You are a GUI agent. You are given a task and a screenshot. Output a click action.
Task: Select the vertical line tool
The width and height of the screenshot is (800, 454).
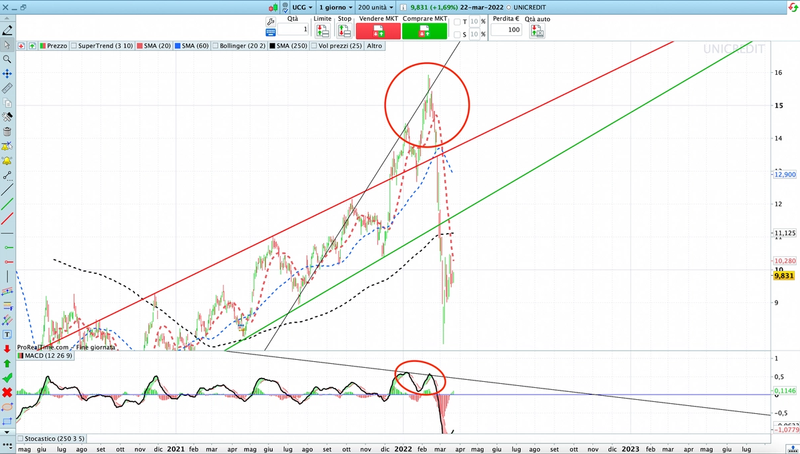click(x=7, y=276)
